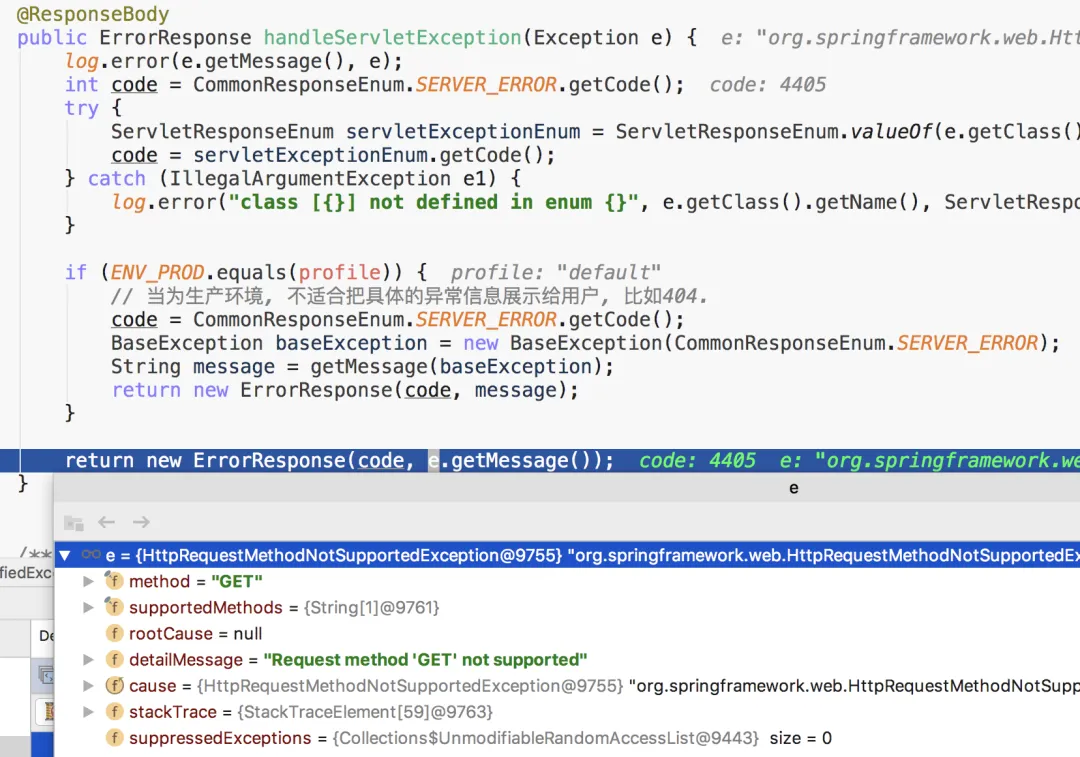Click 'String message = getMessage' line
Screen dimensions: 1080x757
[x=362, y=366]
